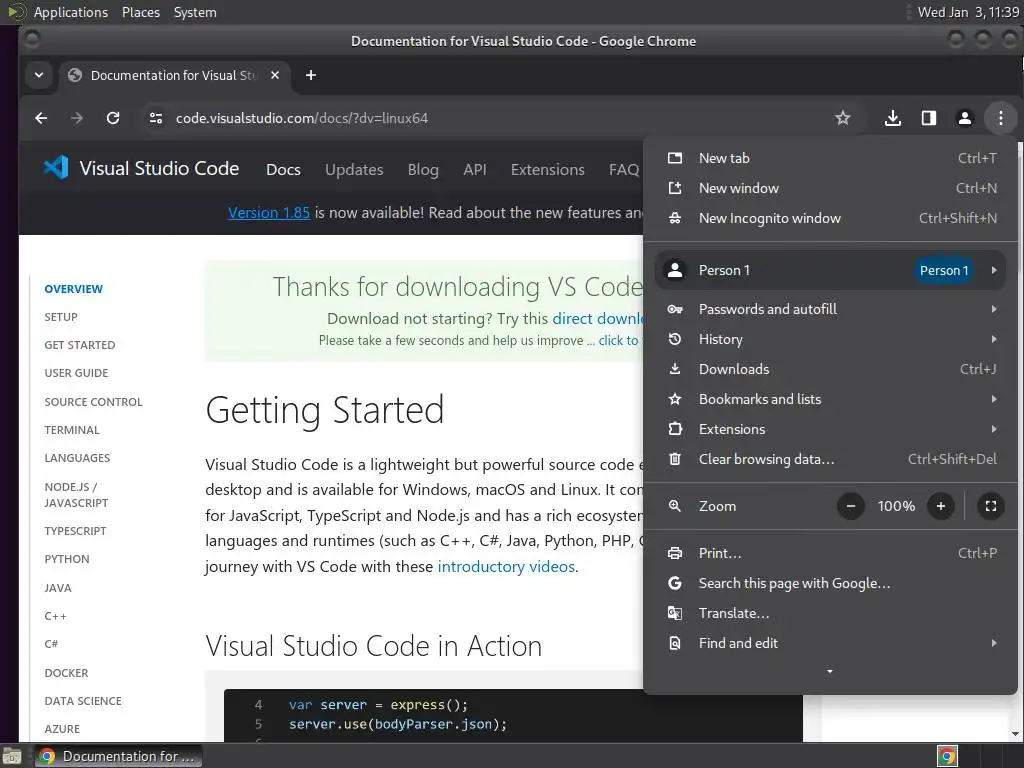Open the downloads icon in the toolbar

pyautogui.click(x=893, y=118)
